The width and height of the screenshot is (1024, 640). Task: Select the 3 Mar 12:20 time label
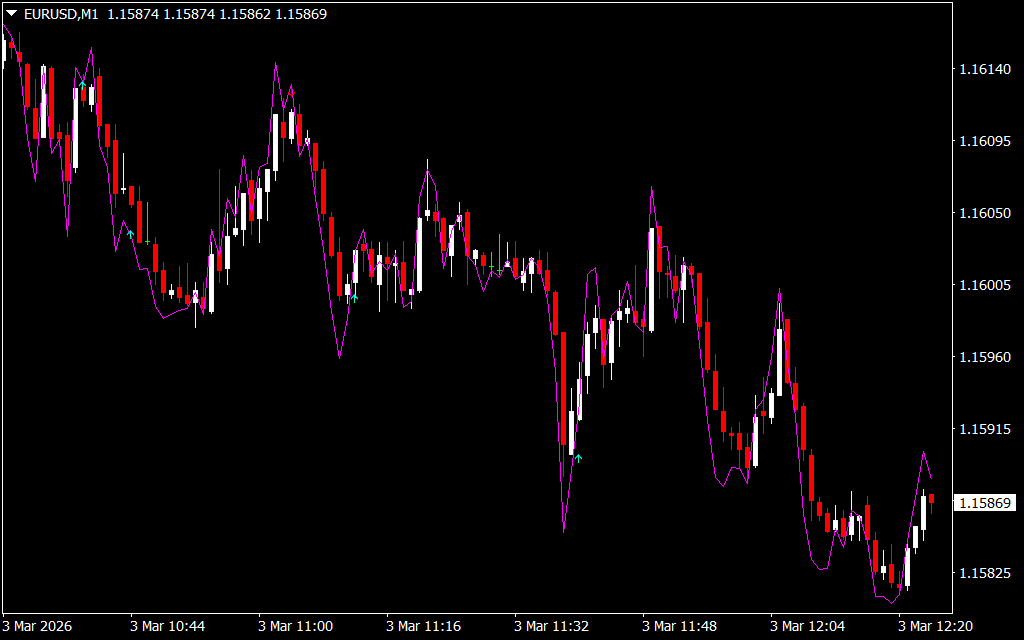point(935,626)
